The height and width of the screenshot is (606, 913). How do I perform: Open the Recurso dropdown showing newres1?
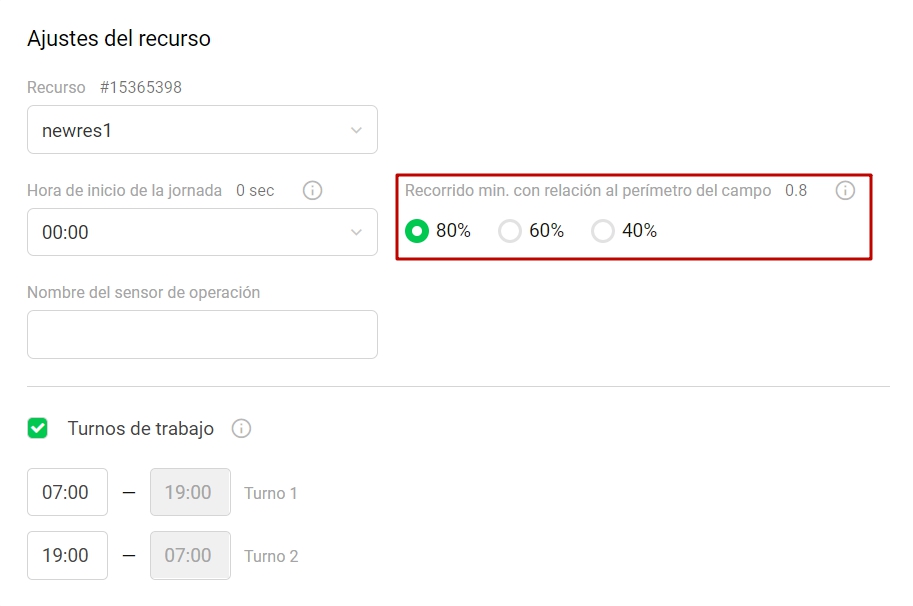click(x=202, y=129)
